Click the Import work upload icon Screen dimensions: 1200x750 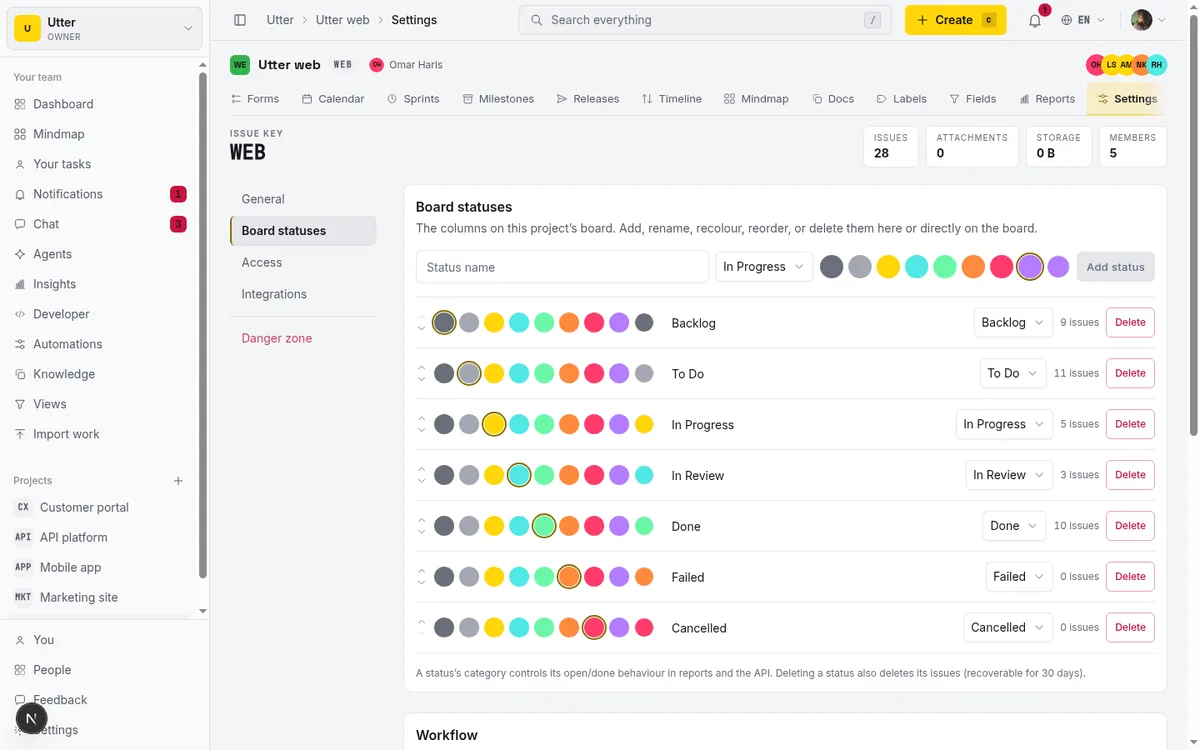point(20,434)
